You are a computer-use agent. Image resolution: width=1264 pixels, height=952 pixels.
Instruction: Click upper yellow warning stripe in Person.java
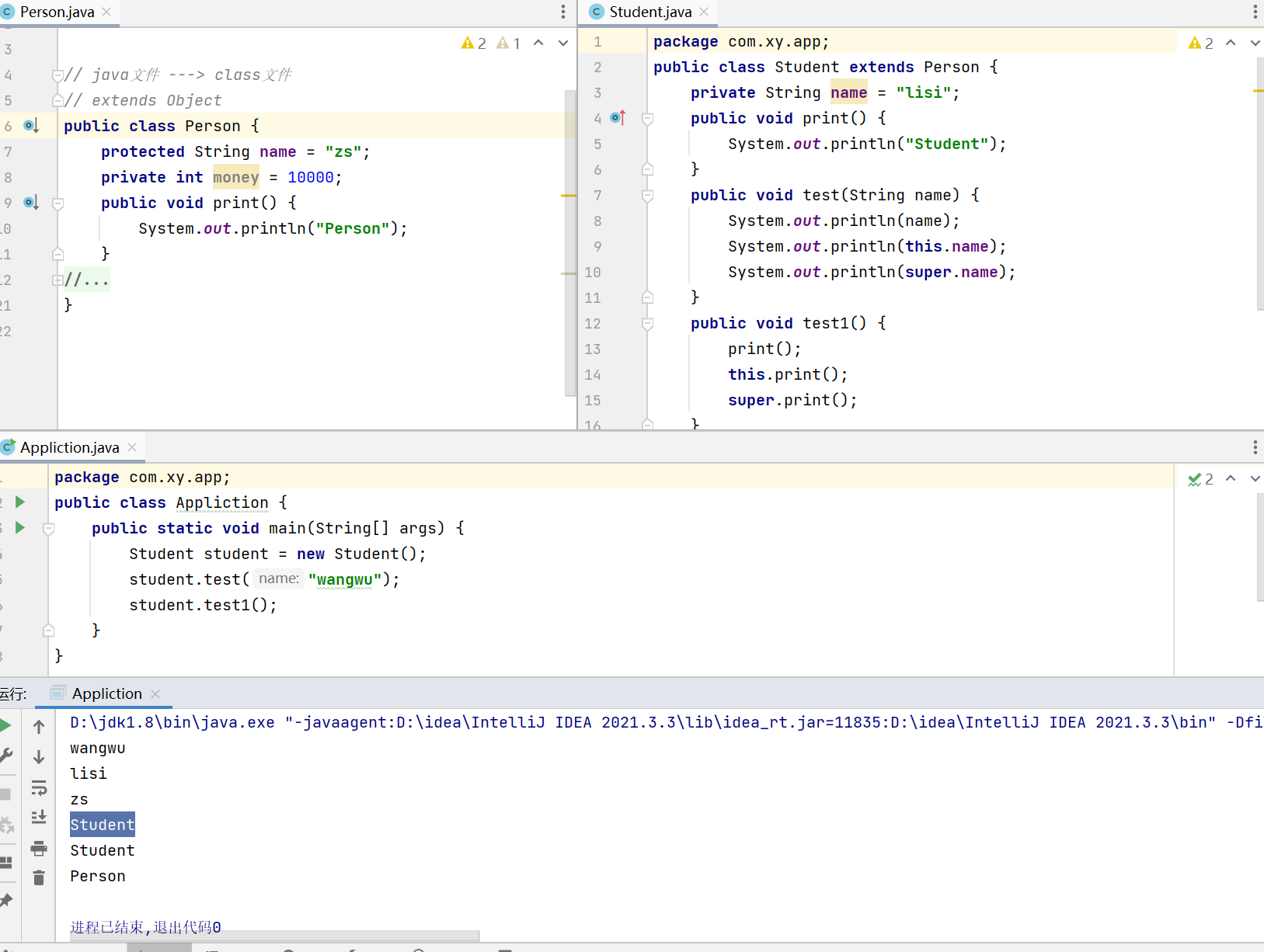pyautogui.click(x=569, y=196)
